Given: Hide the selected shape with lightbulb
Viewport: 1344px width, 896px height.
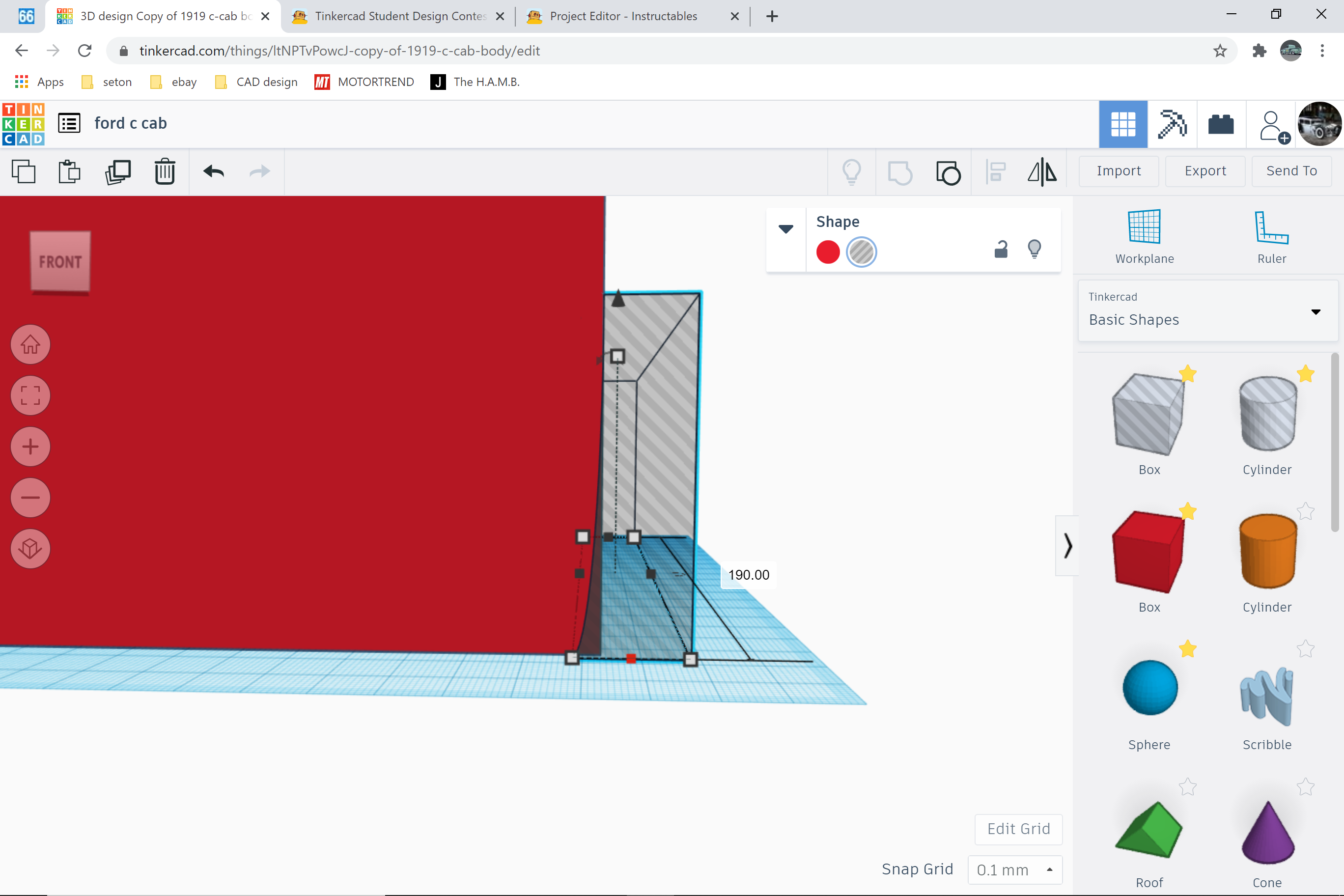Looking at the screenshot, I should pos(1035,250).
